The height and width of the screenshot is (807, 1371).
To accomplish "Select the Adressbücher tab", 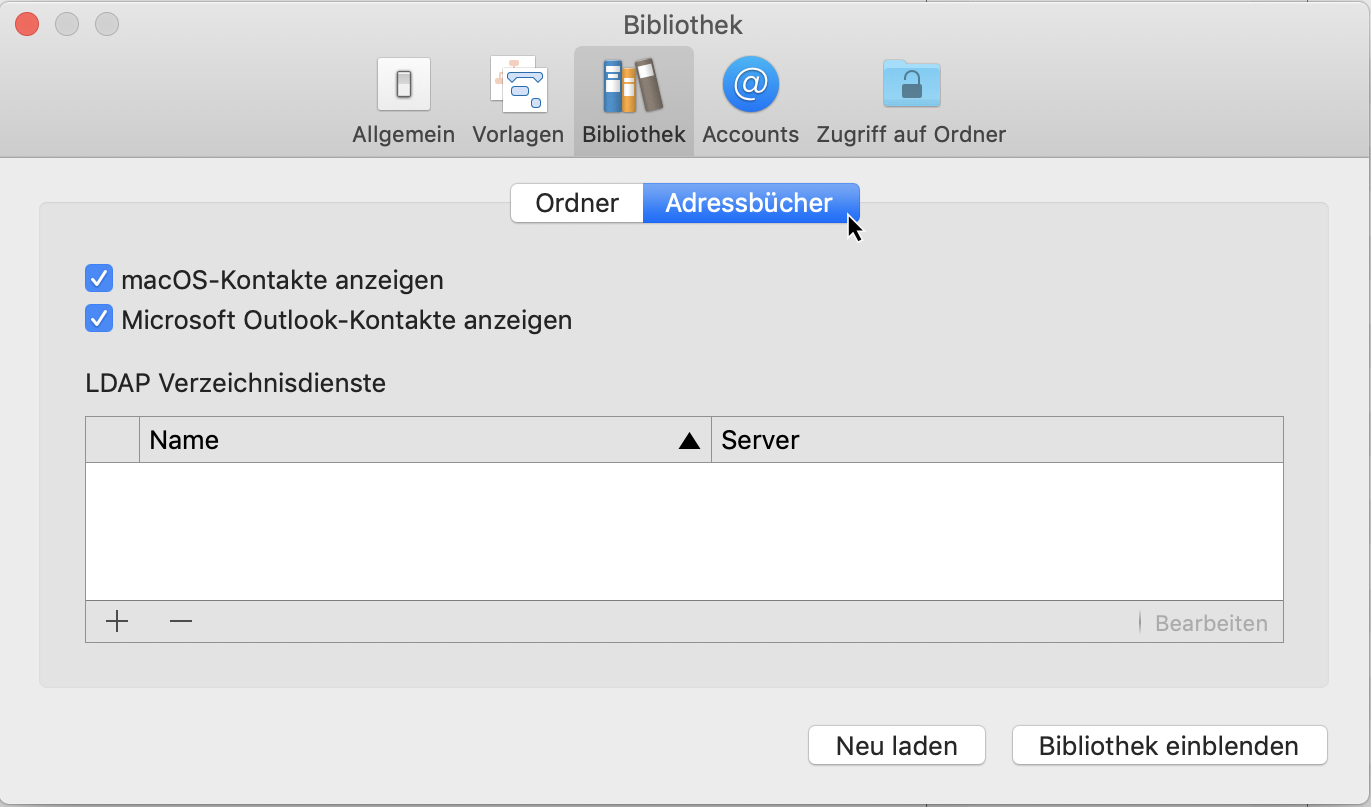I will [751, 202].
